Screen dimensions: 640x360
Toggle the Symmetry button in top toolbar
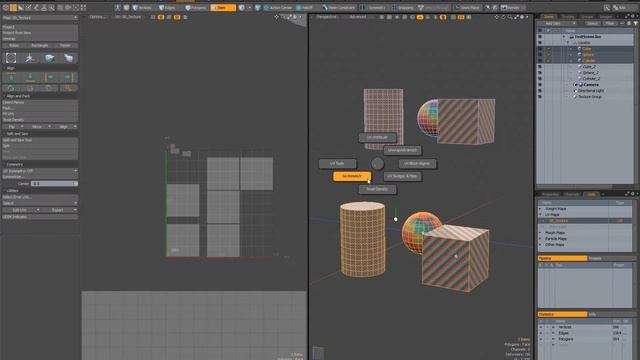point(373,8)
